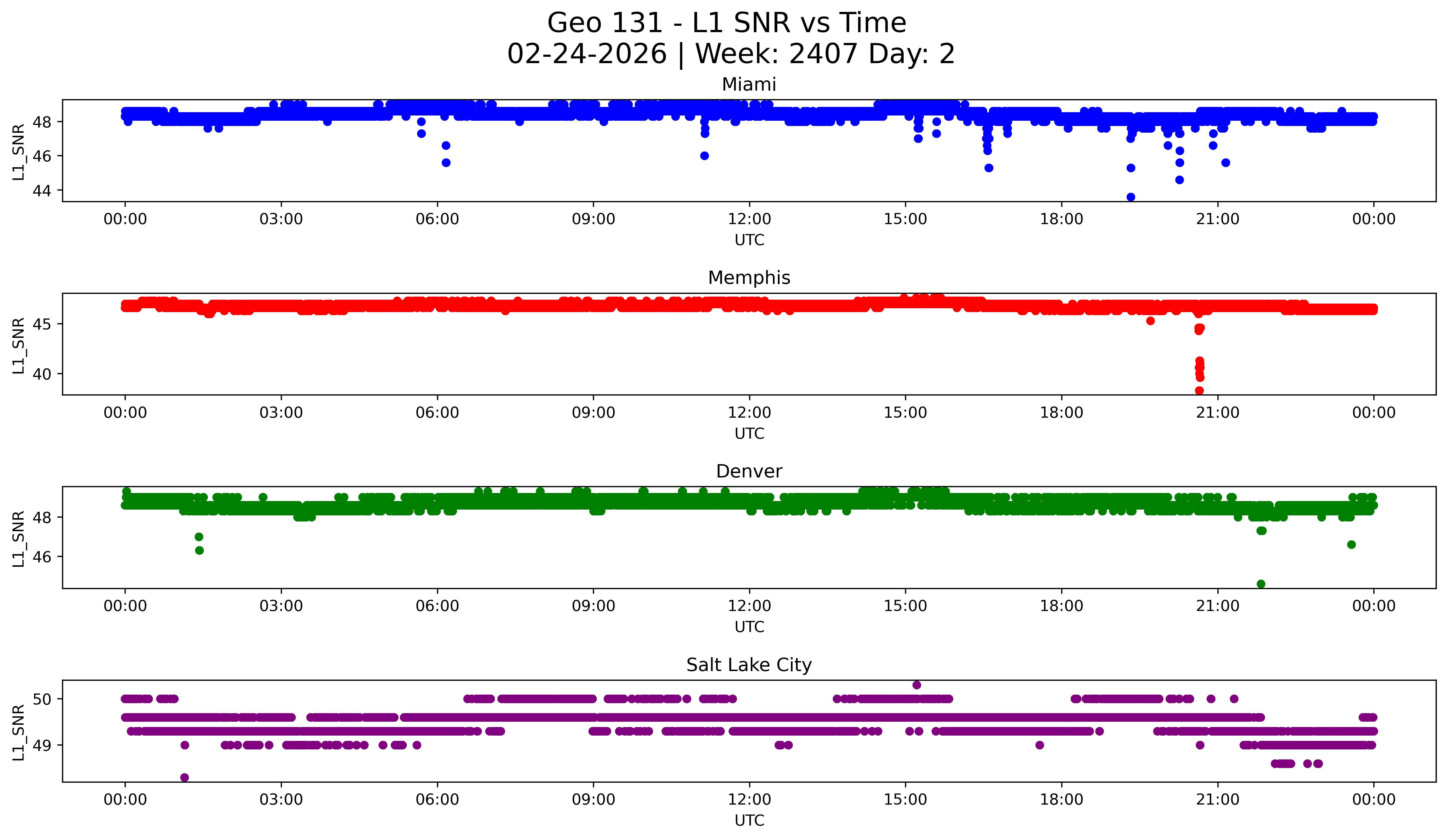The width and height of the screenshot is (1447, 840).
Task: Click the lowest purple point in Salt Lake City
Action: click(184, 777)
